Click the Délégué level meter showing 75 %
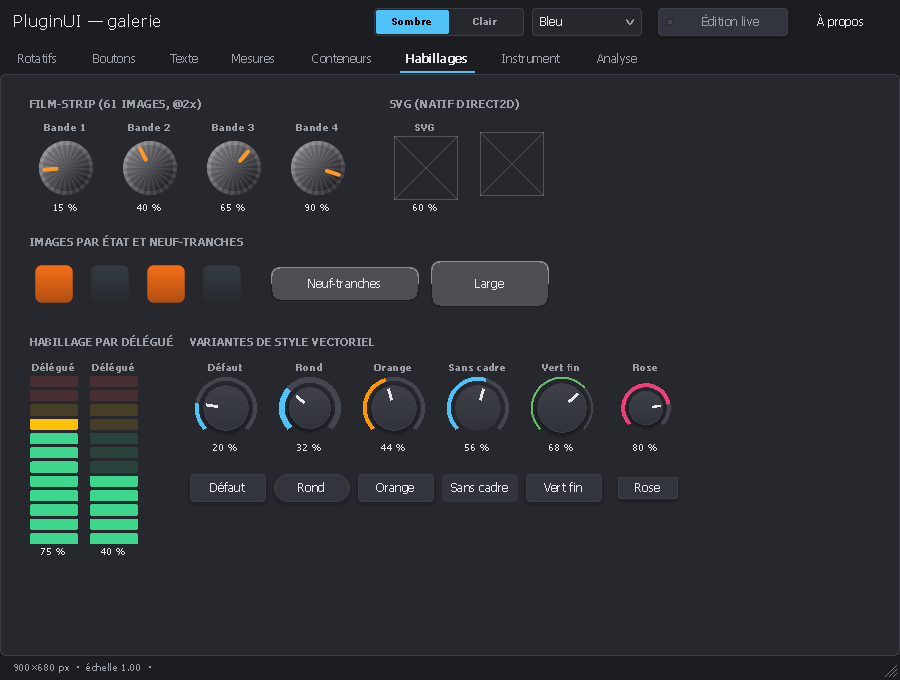 click(x=54, y=460)
